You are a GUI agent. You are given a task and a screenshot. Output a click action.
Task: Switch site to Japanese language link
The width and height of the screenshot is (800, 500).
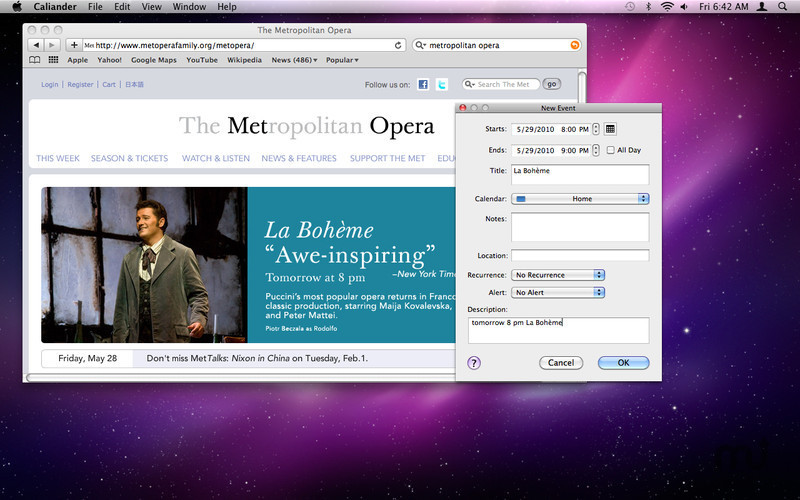pyautogui.click(x=134, y=84)
